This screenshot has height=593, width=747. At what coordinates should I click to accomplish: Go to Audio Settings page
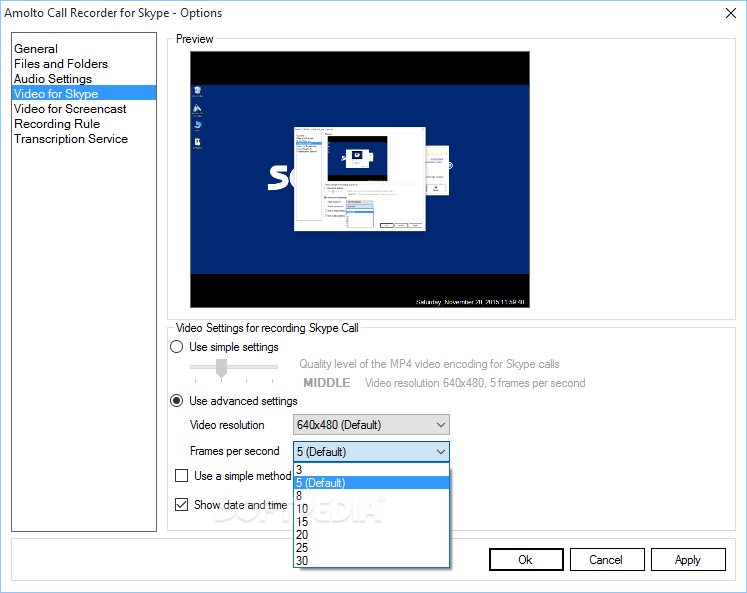point(52,79)
